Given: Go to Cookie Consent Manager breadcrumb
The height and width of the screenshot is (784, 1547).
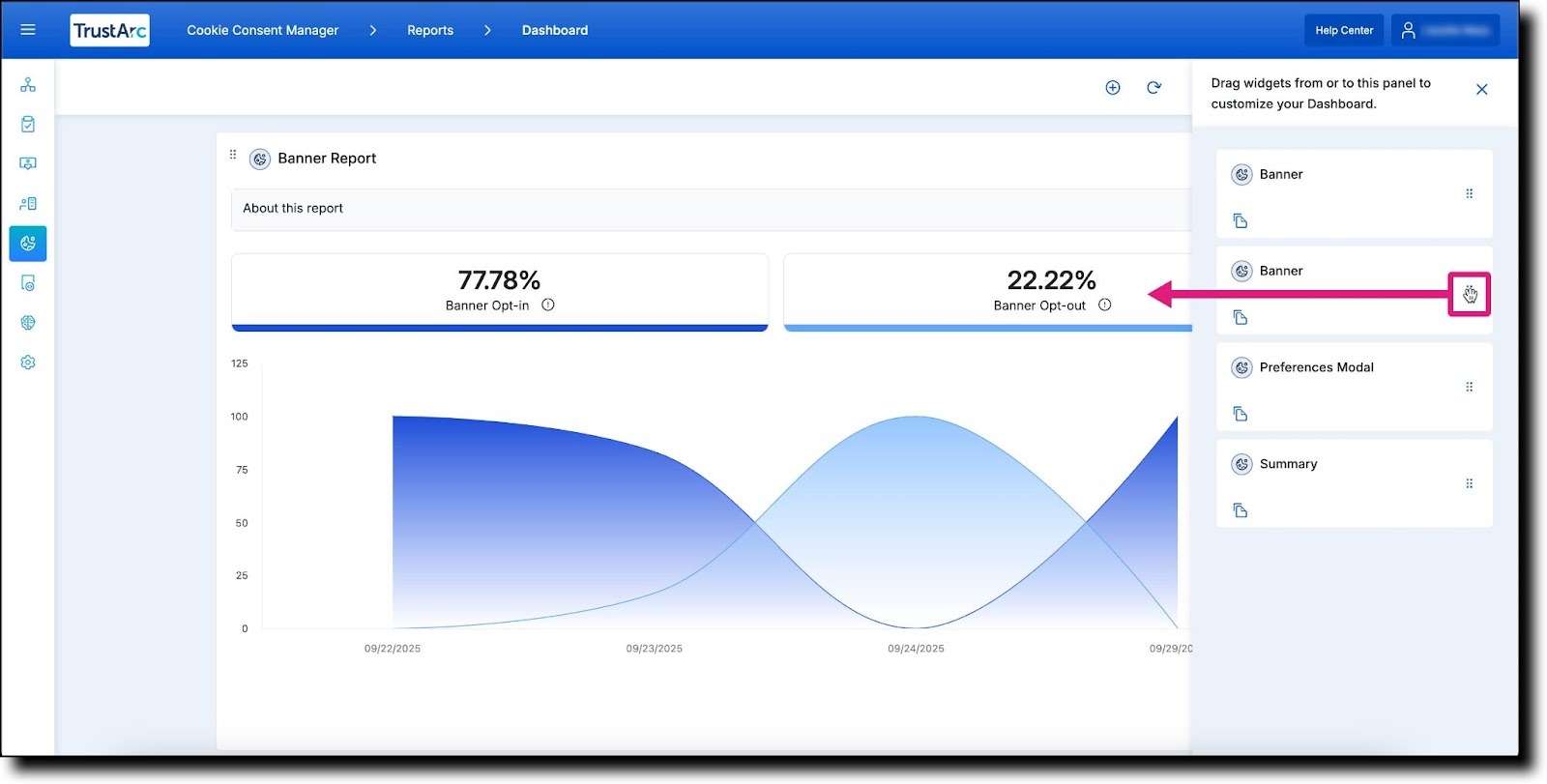Looking at the screenshot, I should coord(263,31).
